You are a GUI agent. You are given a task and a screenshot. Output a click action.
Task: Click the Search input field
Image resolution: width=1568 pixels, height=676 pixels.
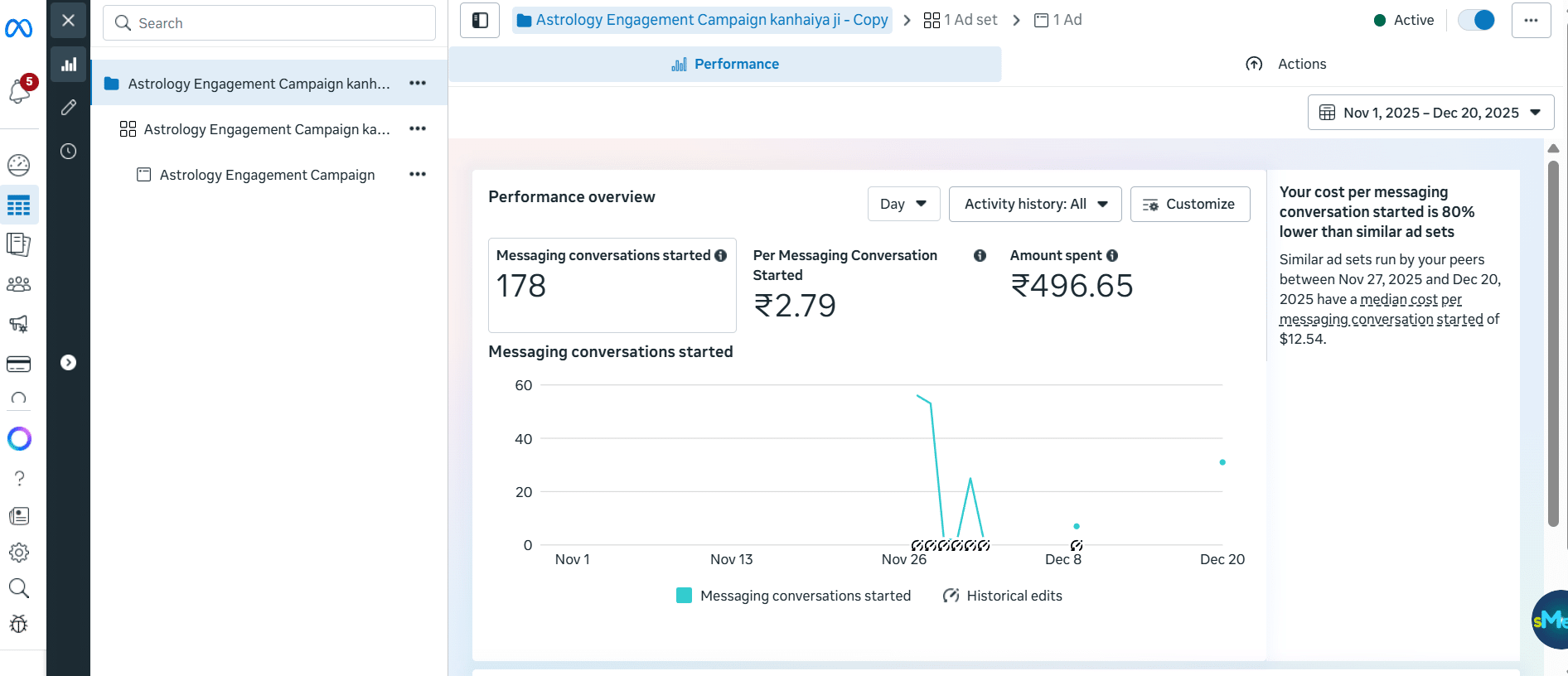[269, 23]
